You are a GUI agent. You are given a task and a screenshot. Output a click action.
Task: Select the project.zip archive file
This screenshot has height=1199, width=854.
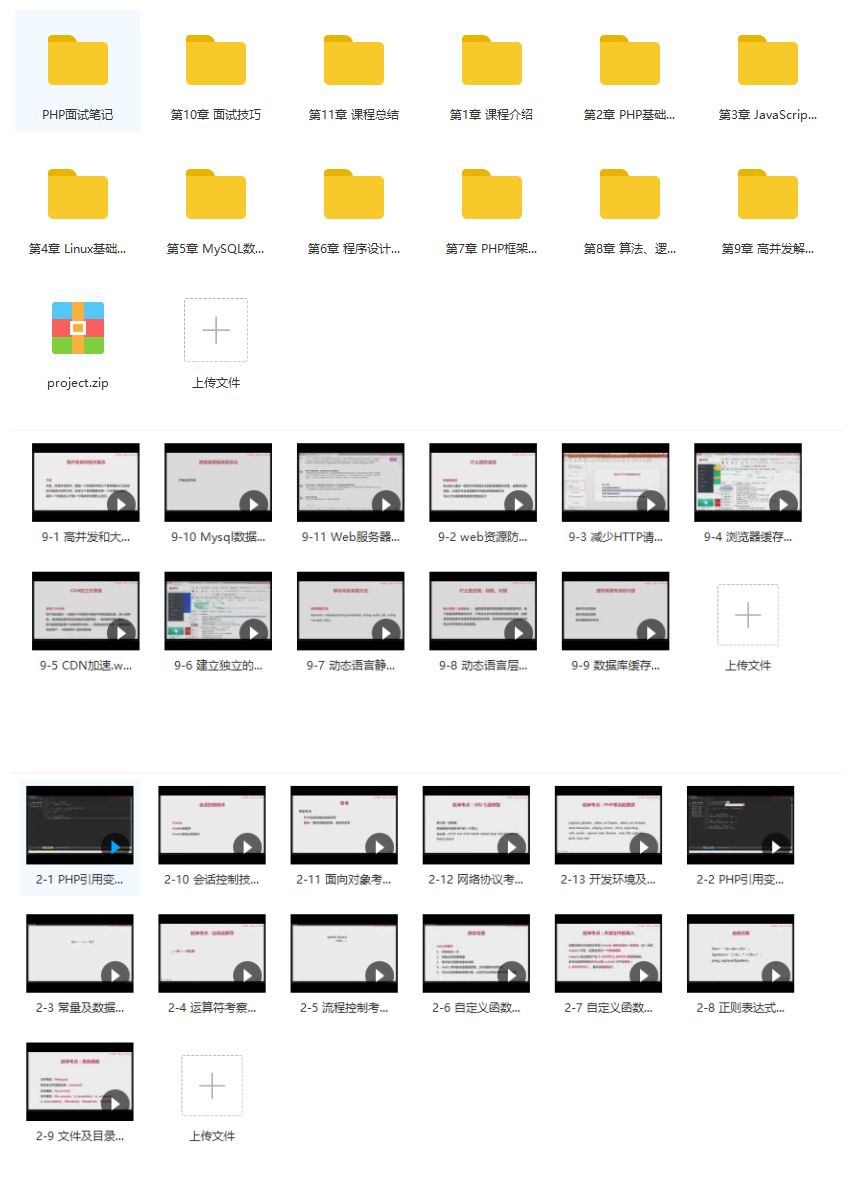(78, 328)
